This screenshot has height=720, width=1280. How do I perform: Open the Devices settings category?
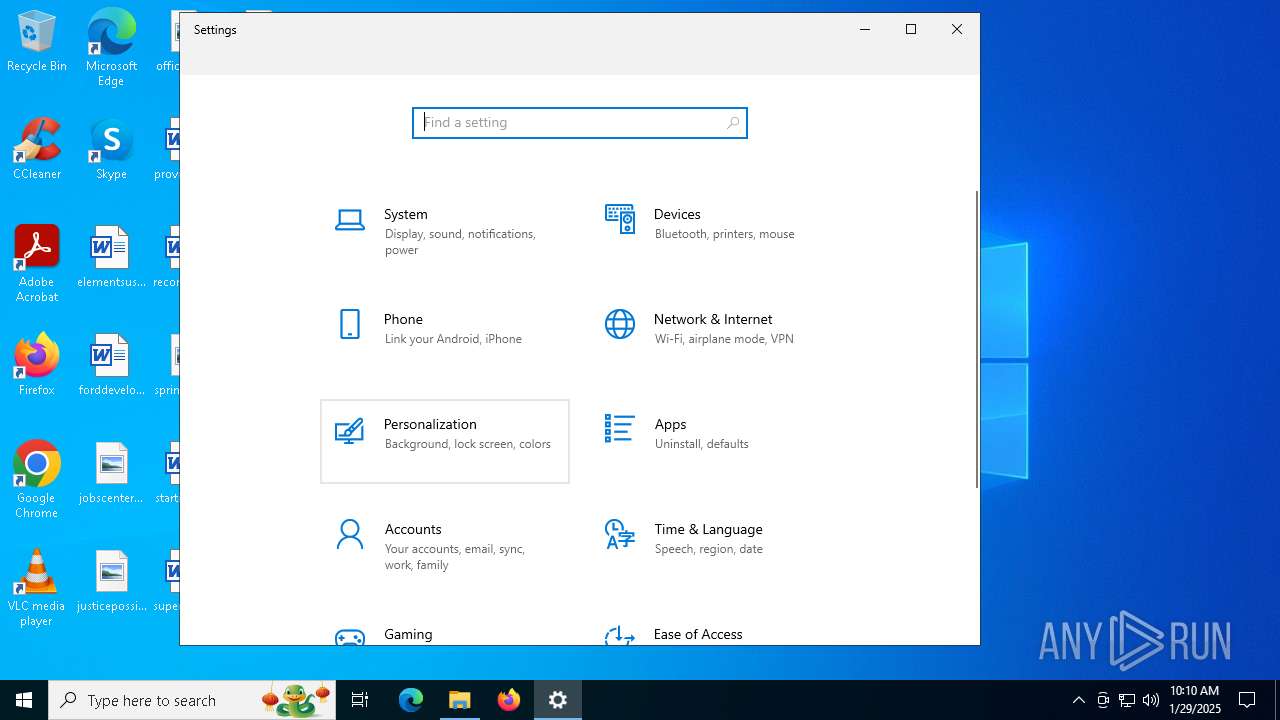[x=715, y=232]
